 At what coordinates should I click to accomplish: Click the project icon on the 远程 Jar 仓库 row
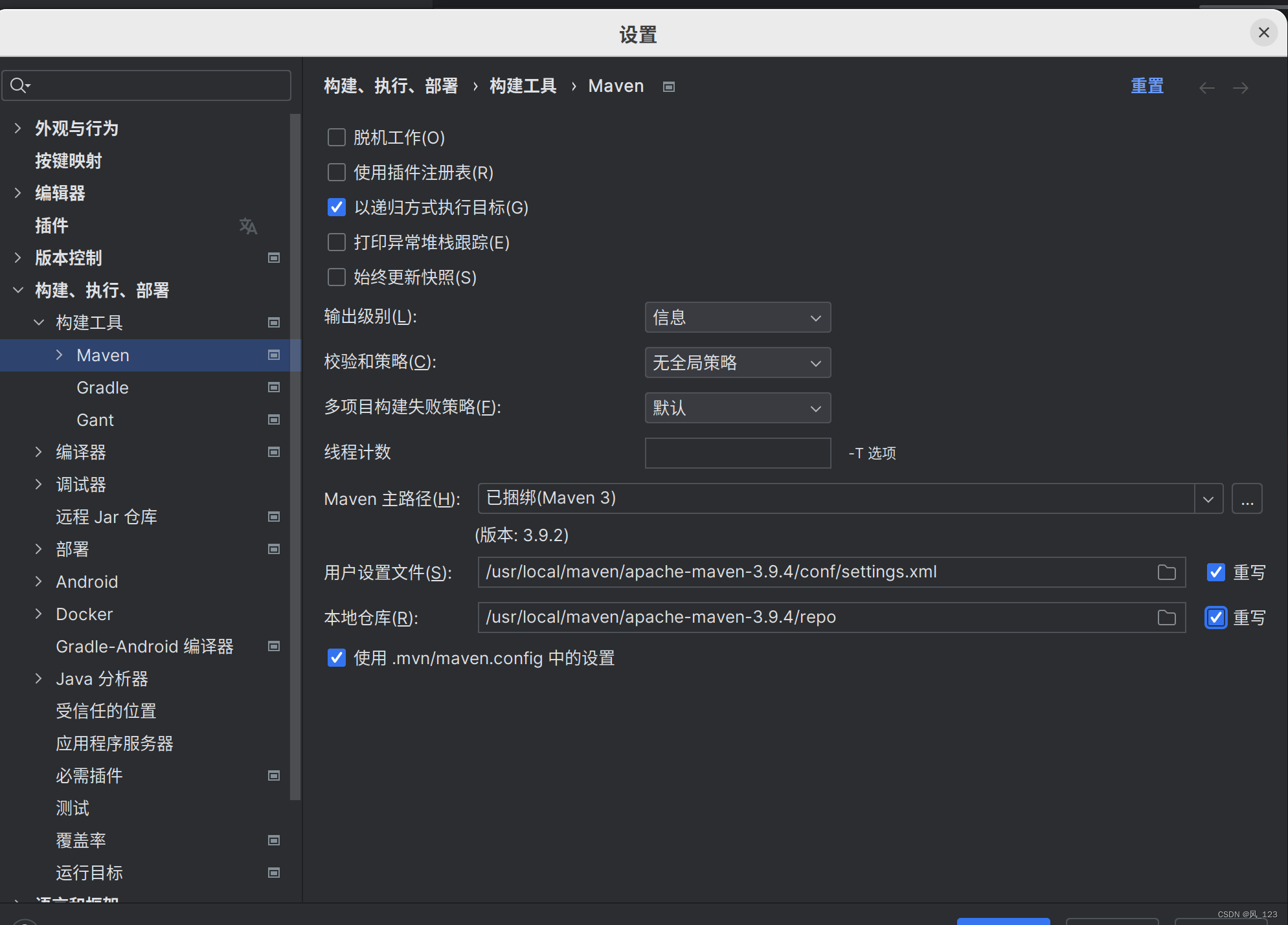coord(274,517)
